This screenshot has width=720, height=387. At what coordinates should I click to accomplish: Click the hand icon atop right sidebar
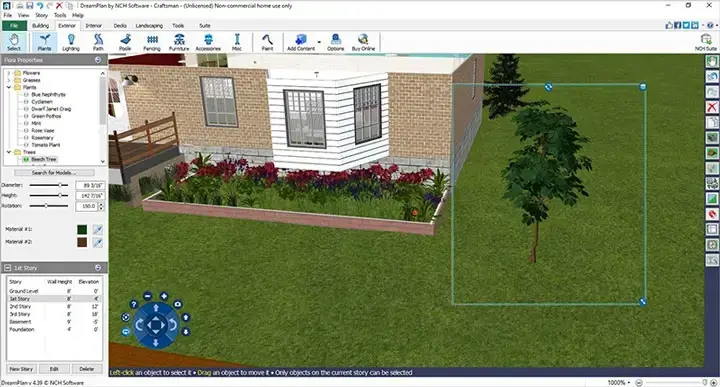click(x=712, y=61)
